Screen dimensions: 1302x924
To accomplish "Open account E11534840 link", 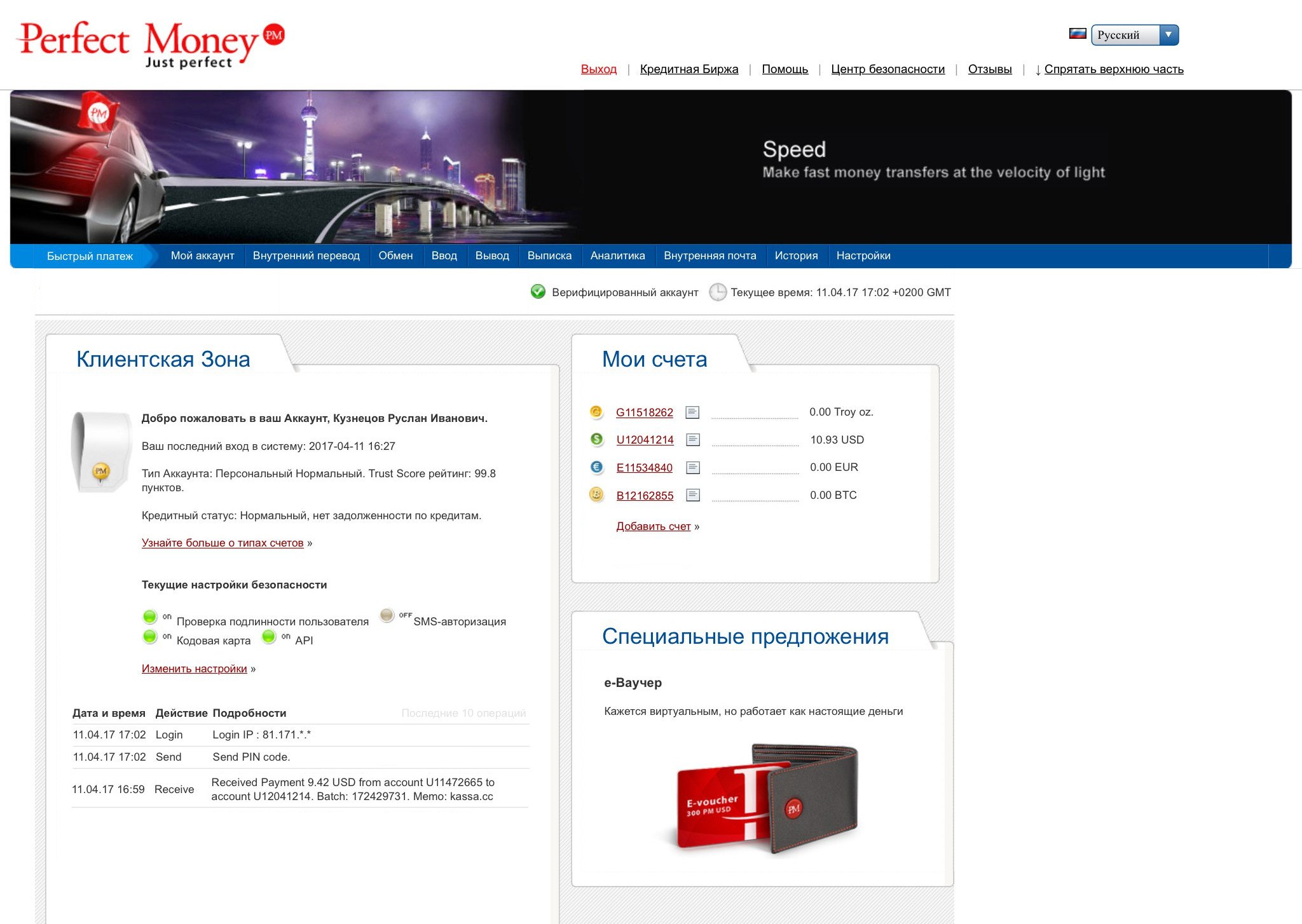I will tap(644, 468).
